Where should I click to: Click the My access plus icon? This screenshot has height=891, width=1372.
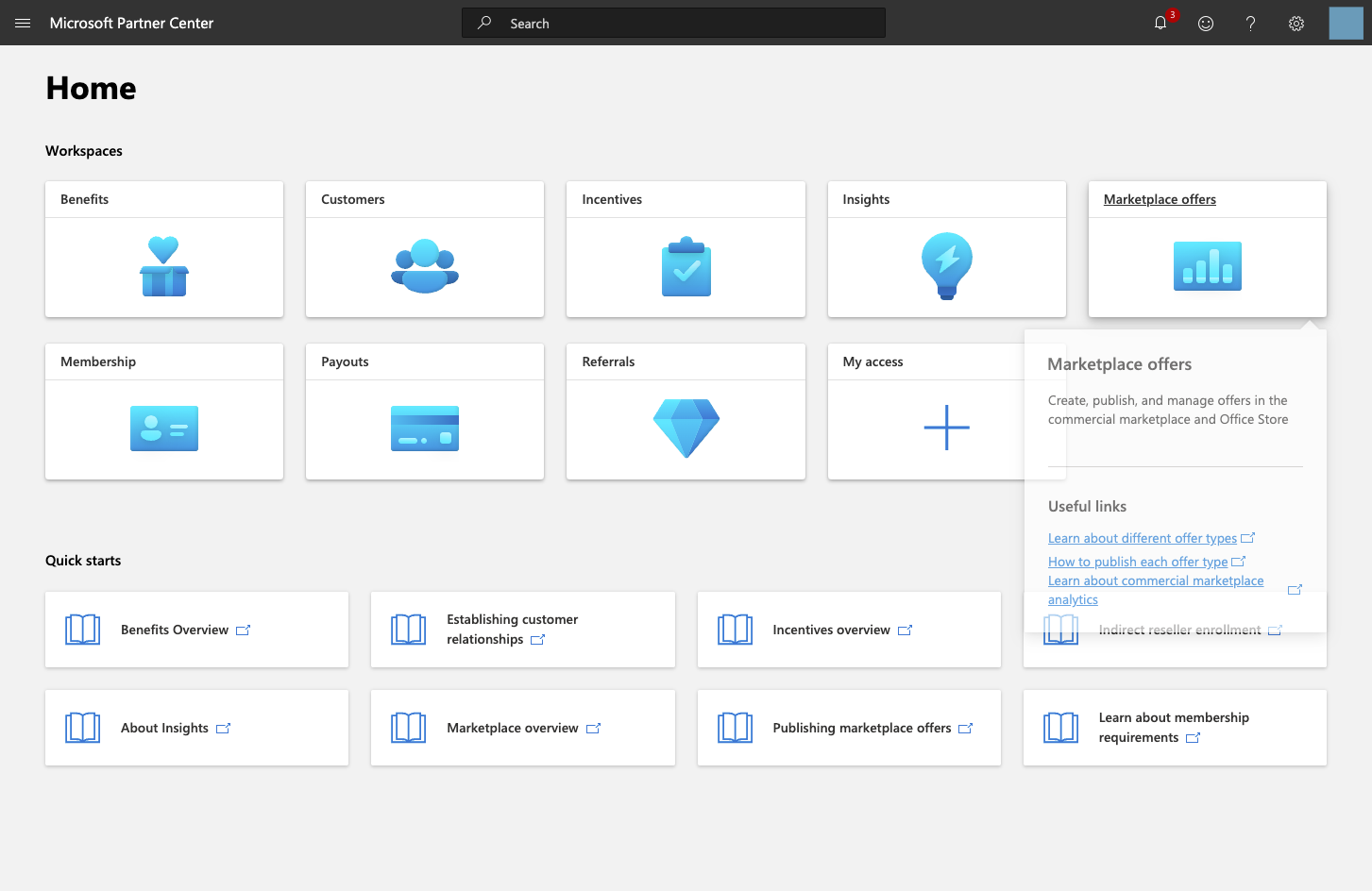click(947, 428)
